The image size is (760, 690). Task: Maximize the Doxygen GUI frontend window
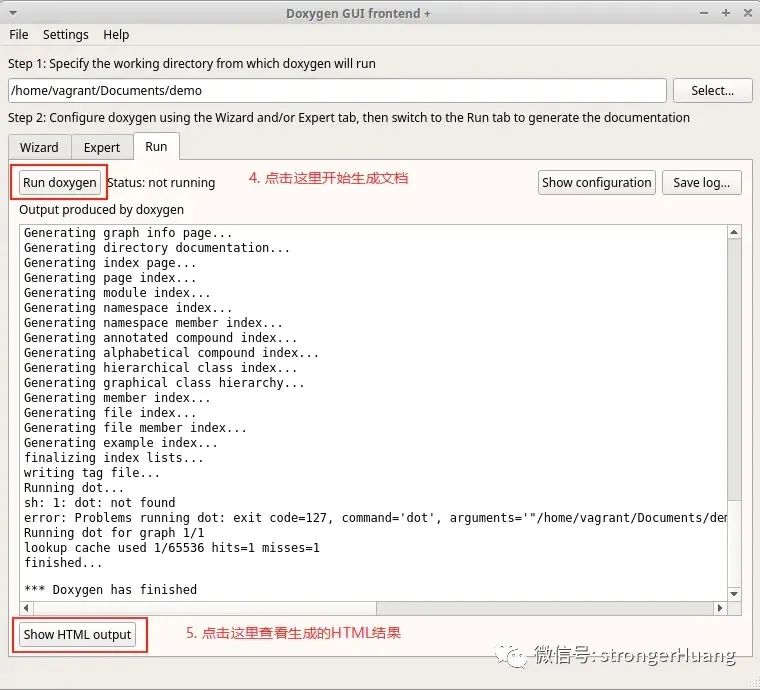[726, 13]
